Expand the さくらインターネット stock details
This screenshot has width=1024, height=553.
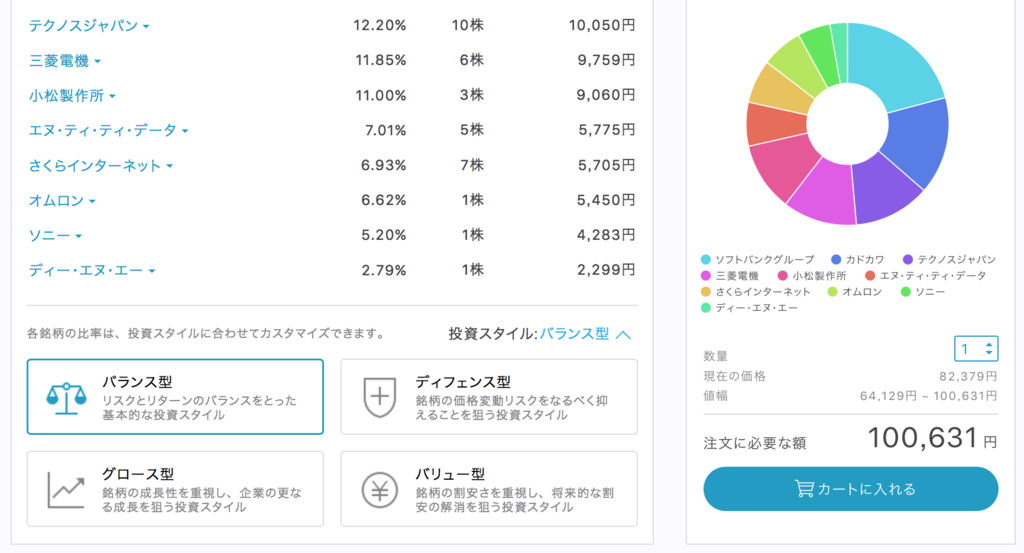(x=101, y=166)
